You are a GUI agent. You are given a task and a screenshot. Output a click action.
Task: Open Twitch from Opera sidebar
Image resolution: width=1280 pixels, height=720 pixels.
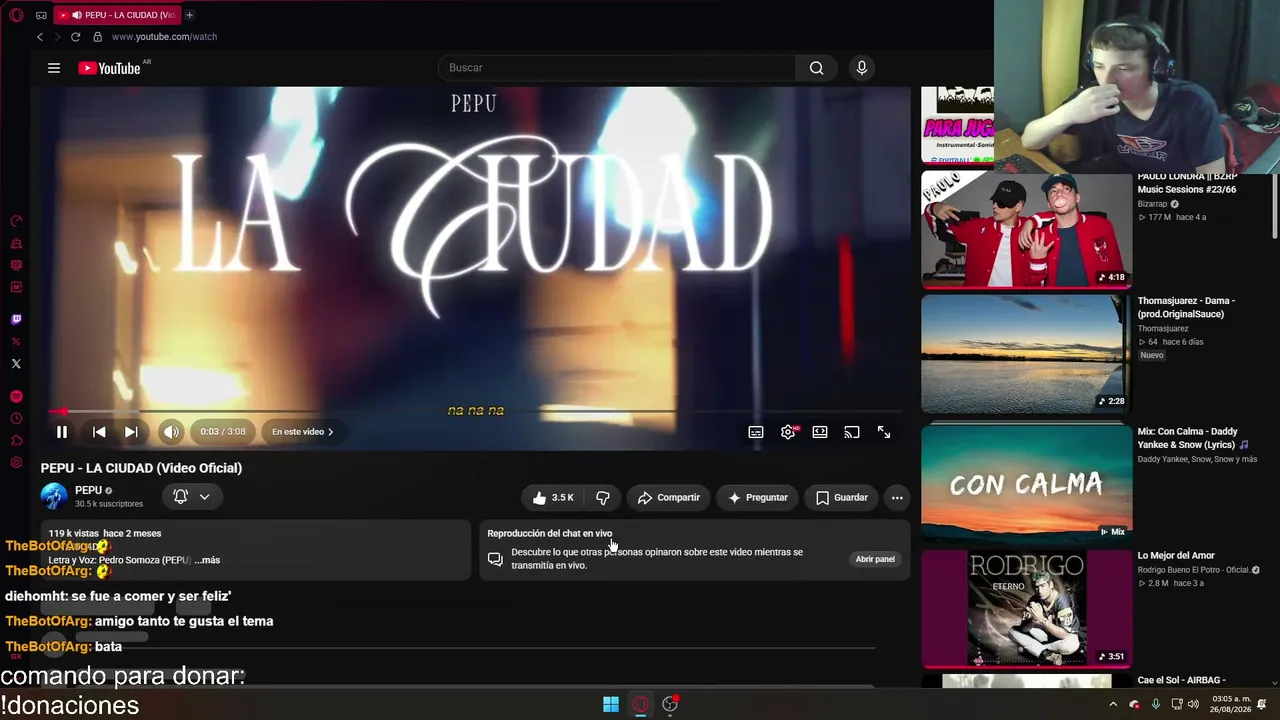click(x=16, y=320)
